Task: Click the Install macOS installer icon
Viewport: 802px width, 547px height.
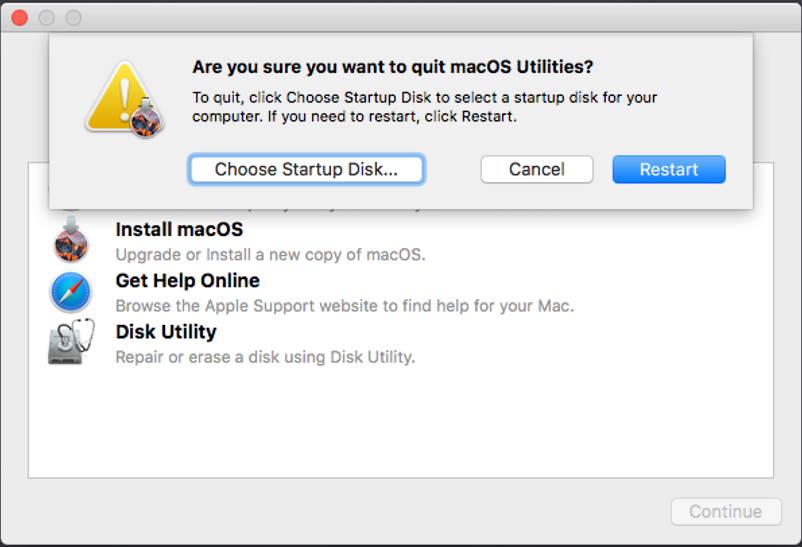Action: tap(70, 242)
